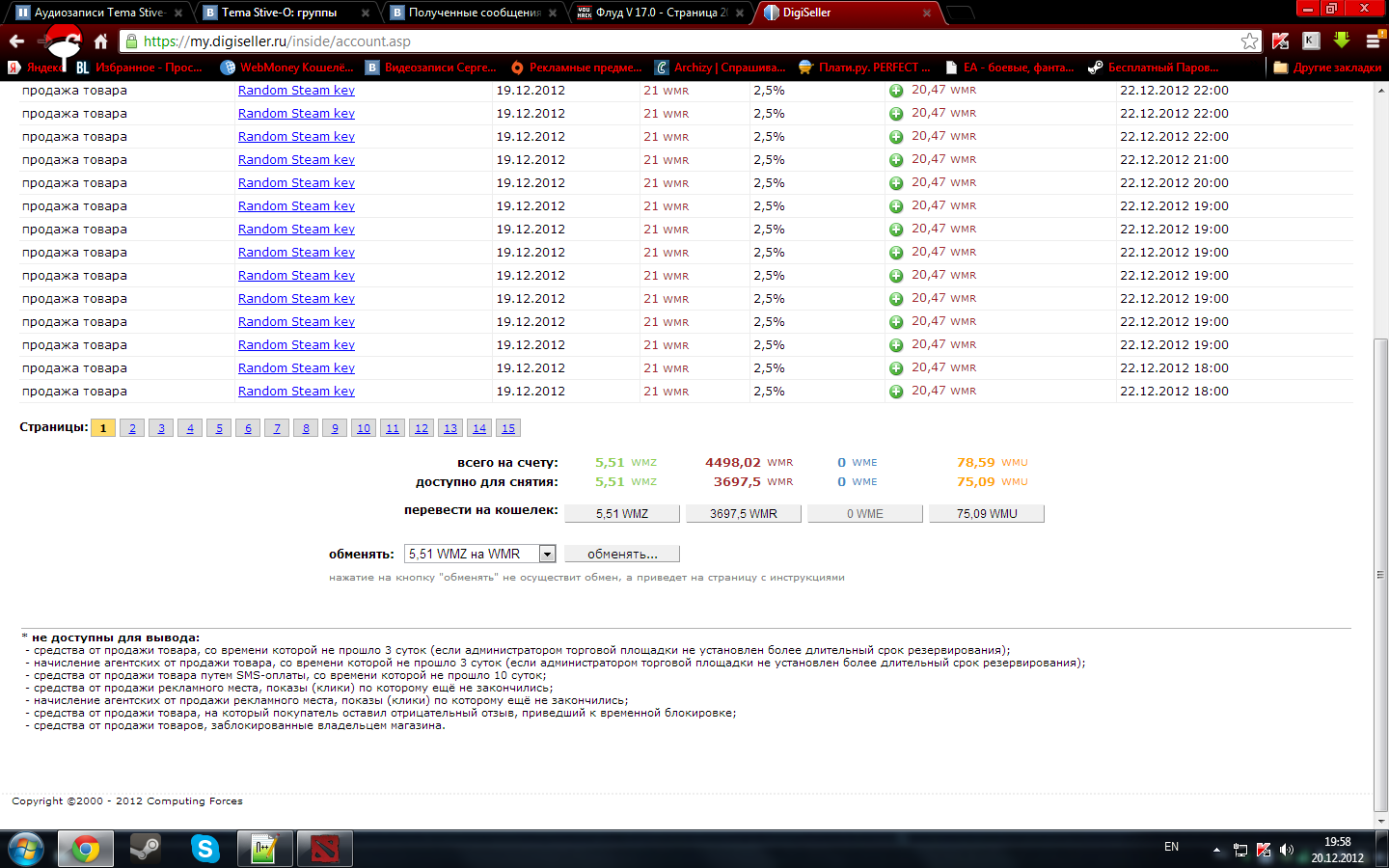This screenshot has width=1389, height=868.
Task: Click the total 4498,02 WMR balance
Action: (749, 463)
